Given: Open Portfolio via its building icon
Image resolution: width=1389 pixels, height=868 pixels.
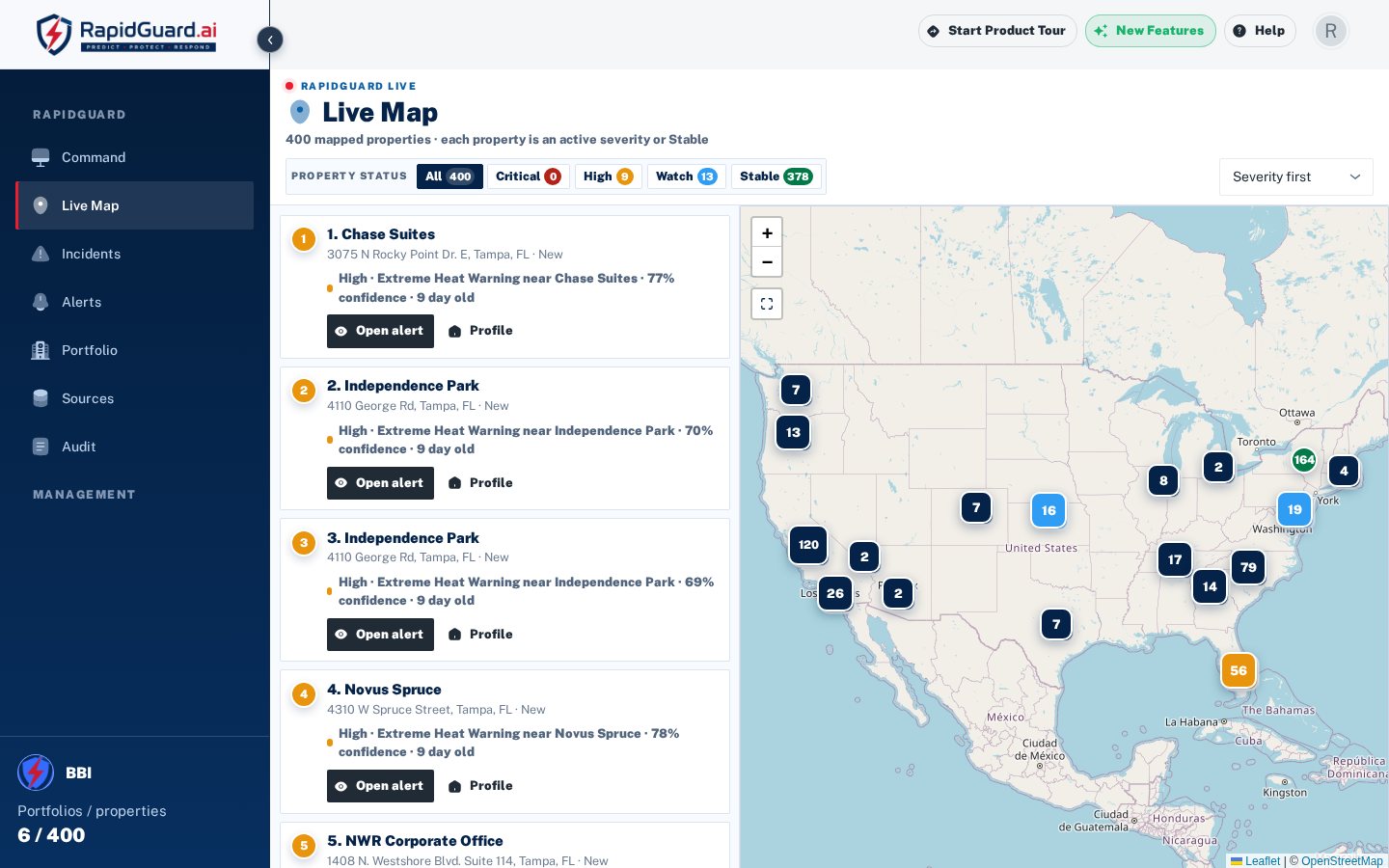Looking at the screenshot, I should pyautogui.click(x=41, y=350).
